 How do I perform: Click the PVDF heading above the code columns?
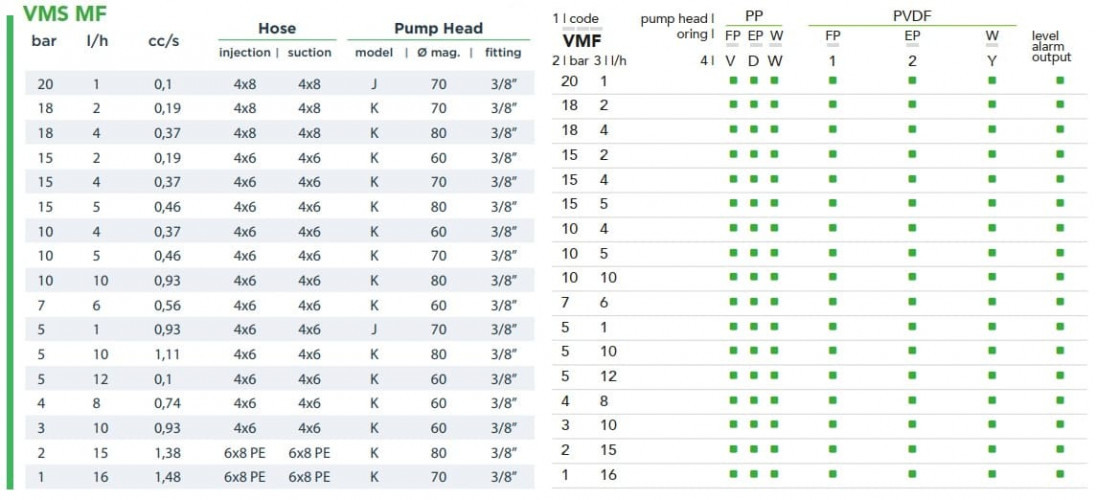pyautogui.click(x=911, y=16)
